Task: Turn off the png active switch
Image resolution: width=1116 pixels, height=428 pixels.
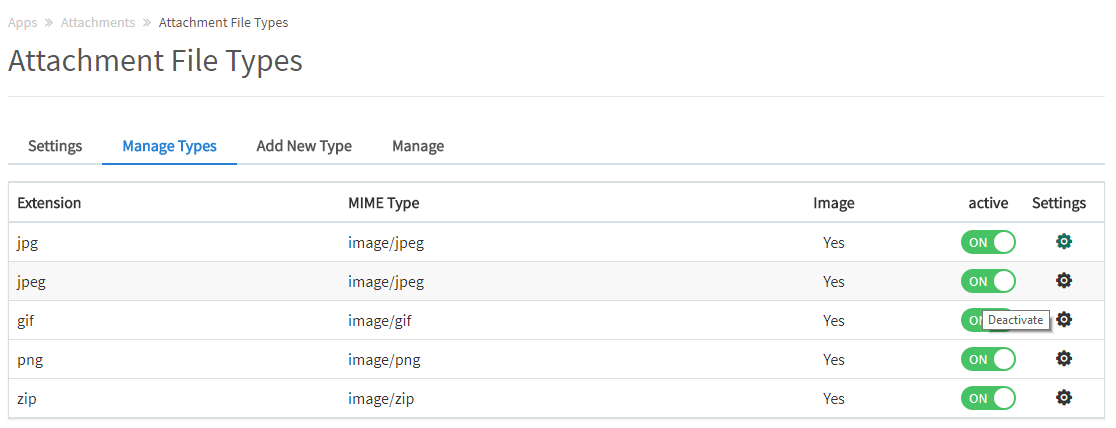Action: 988,359
